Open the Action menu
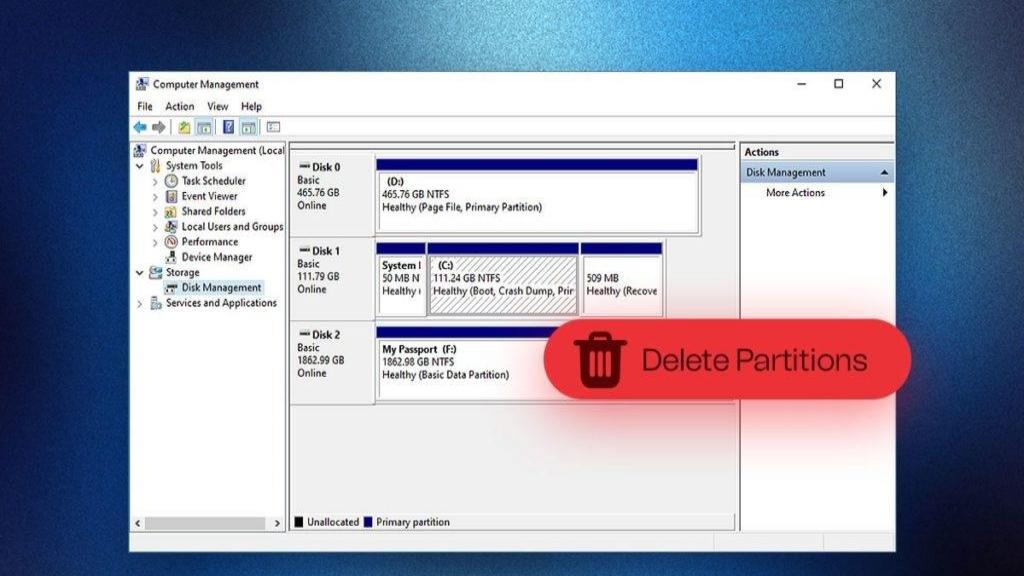Image resolution: width=1024 pixels, height=576 pixels. [180, 106]
